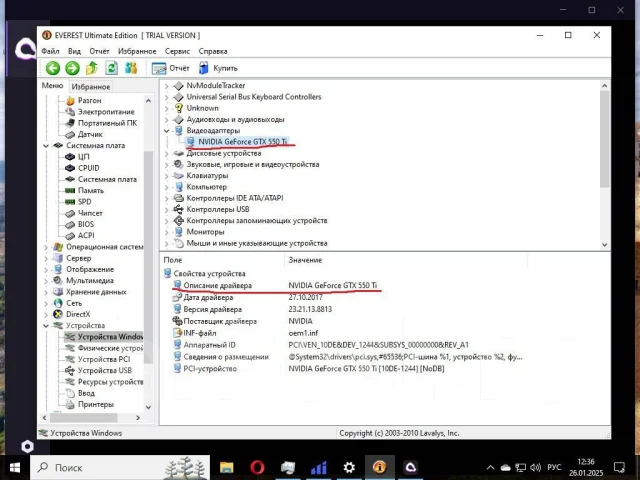Select ACPI tree item

click(86, 236)
